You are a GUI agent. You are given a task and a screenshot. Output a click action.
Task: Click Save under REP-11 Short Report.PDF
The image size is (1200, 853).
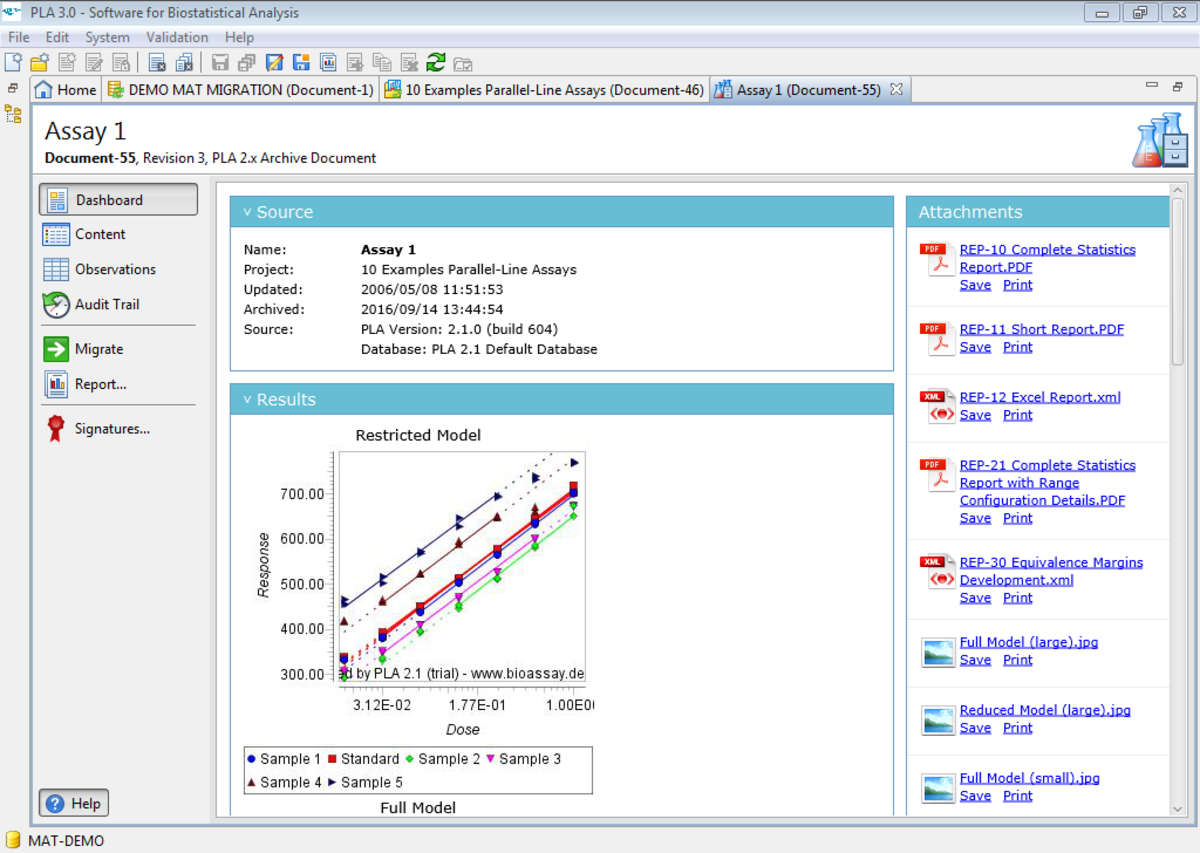click(975, 347)
